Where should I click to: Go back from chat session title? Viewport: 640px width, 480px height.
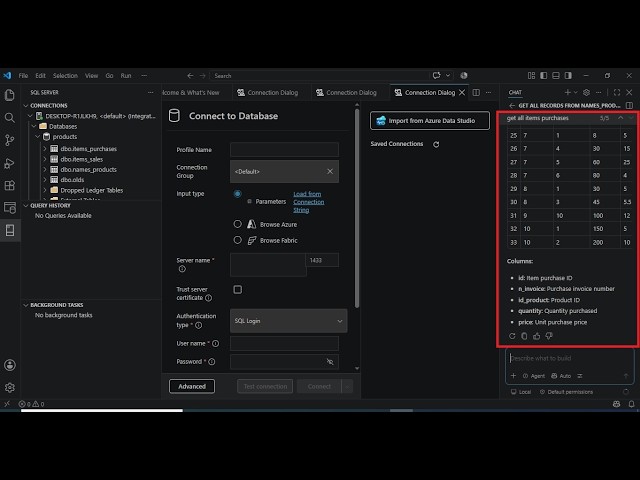tap(512, 105)
